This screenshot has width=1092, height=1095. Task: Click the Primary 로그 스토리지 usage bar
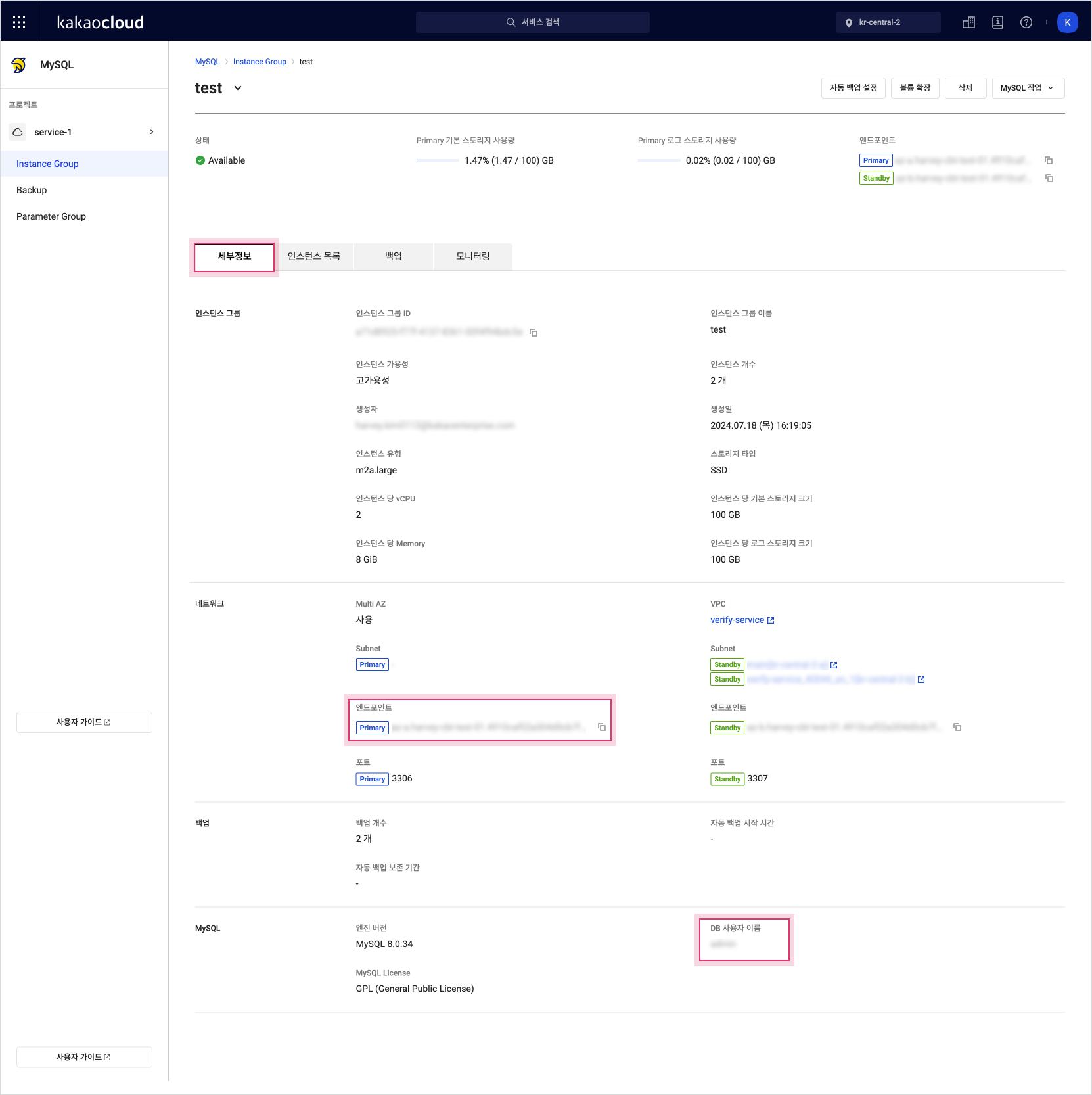click(659, 160)
